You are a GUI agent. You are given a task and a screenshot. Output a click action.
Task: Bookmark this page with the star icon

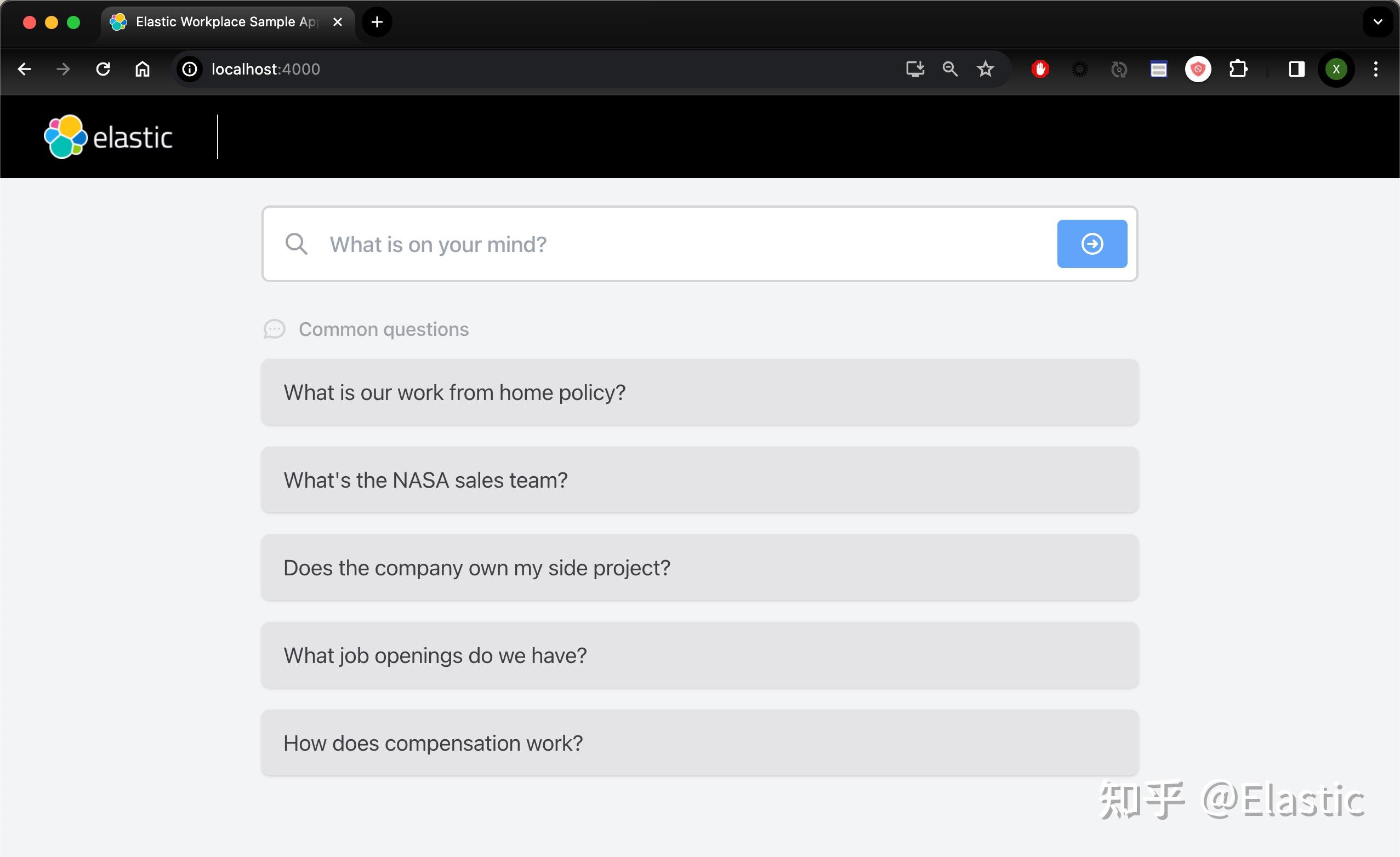(985, 68)
